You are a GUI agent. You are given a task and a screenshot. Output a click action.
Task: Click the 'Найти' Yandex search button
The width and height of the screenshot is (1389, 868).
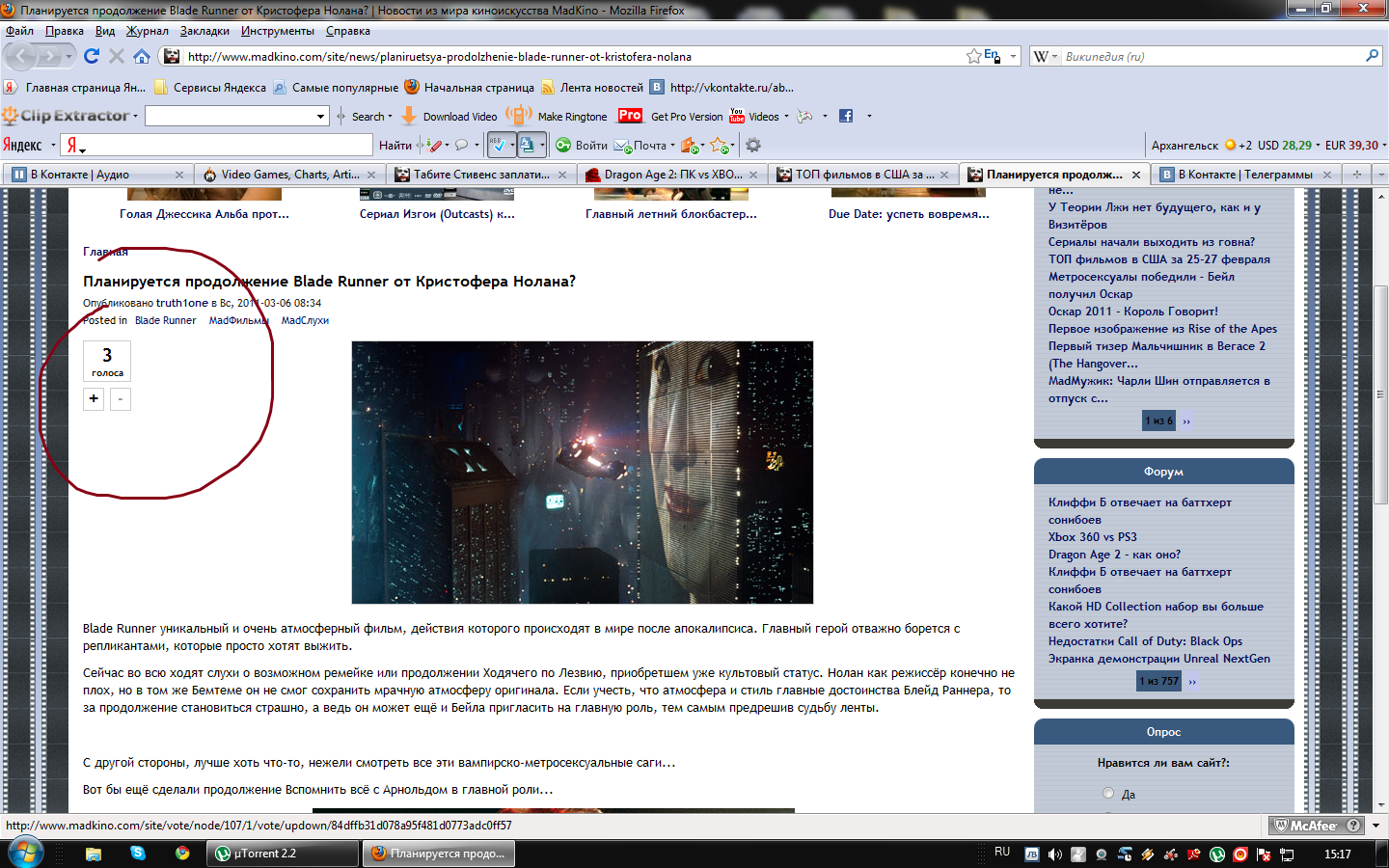click(x=395, y=145)
